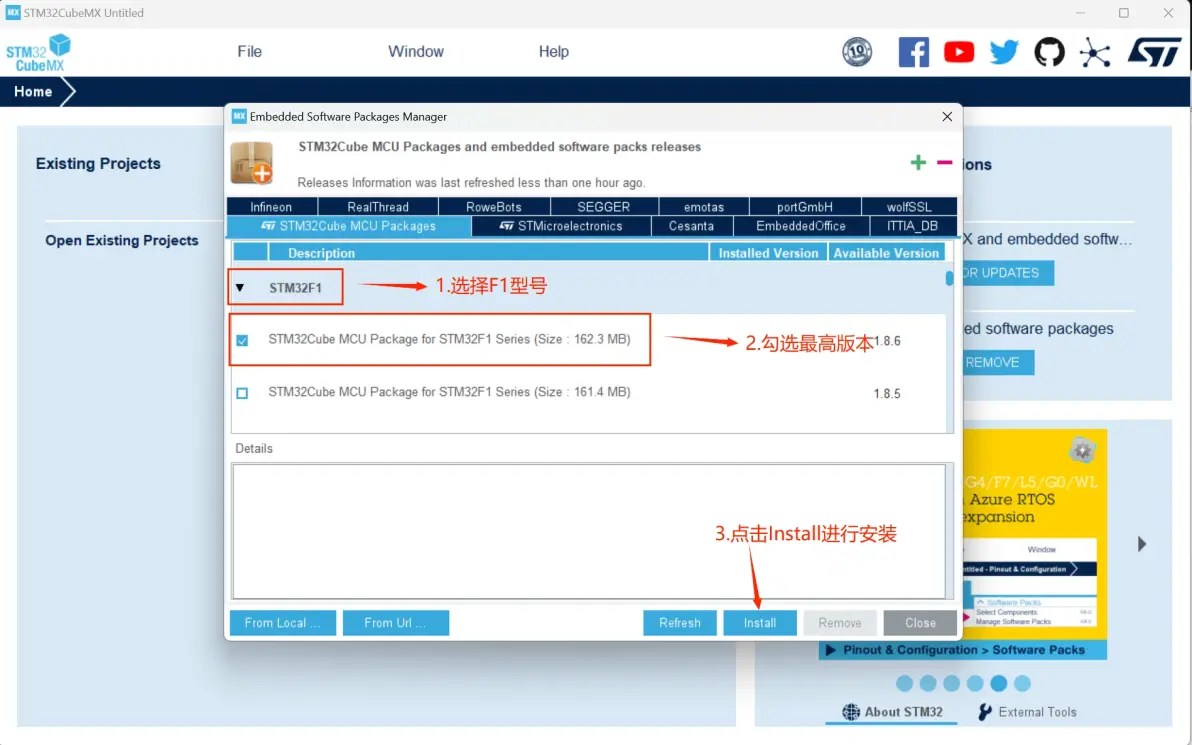Viewport: 1192px width, 745px height.
Task: Click the External Tools wrench icon
Action: 984,712
